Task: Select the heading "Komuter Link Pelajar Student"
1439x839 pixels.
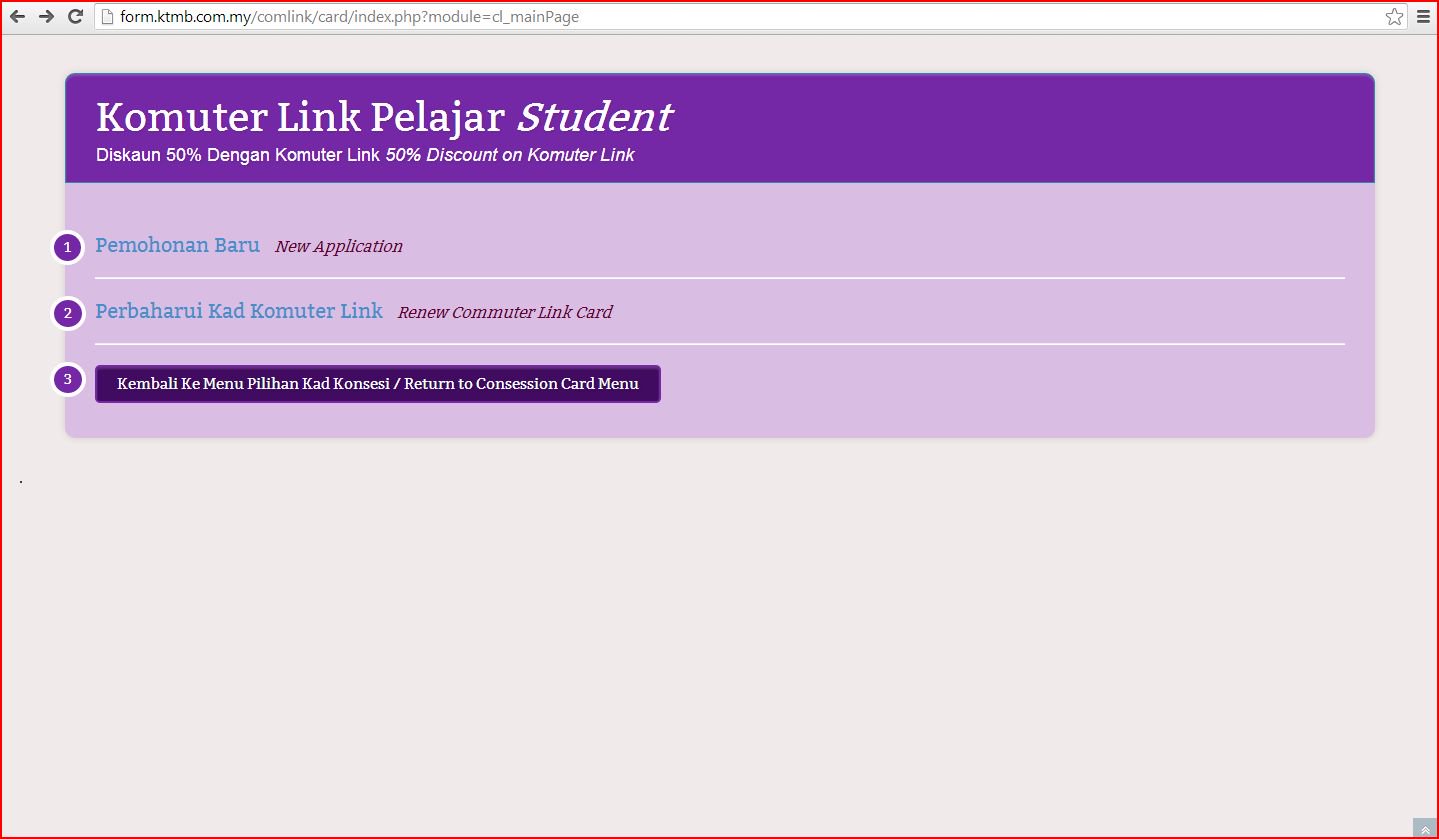Action: 384,117
